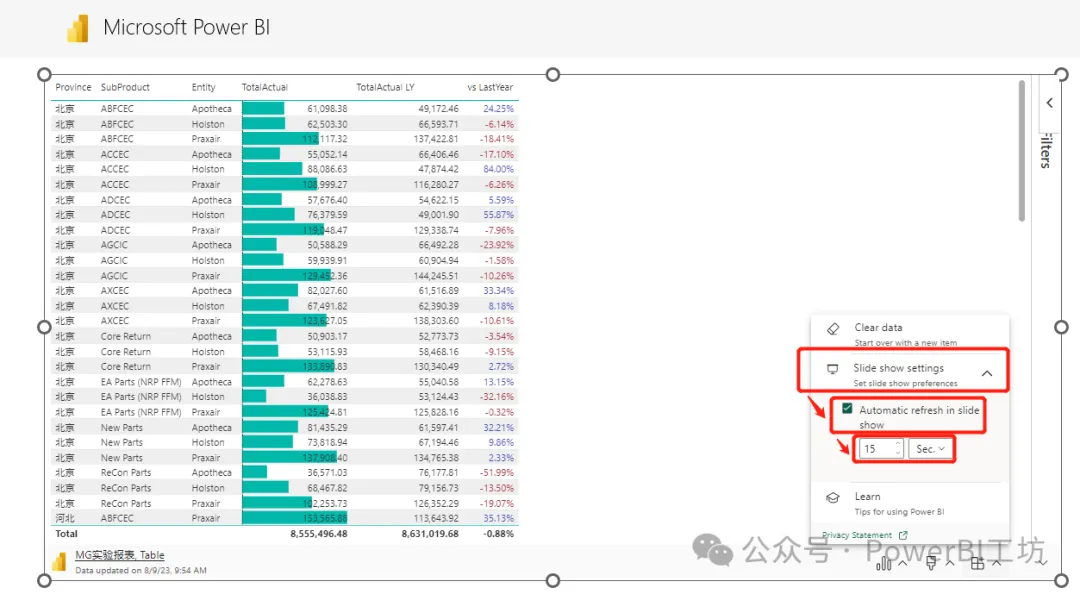The width and height of the screenshot is (1080, 594).
Task: Click the 8,631,019.68 total LY value
Action: 430,534
